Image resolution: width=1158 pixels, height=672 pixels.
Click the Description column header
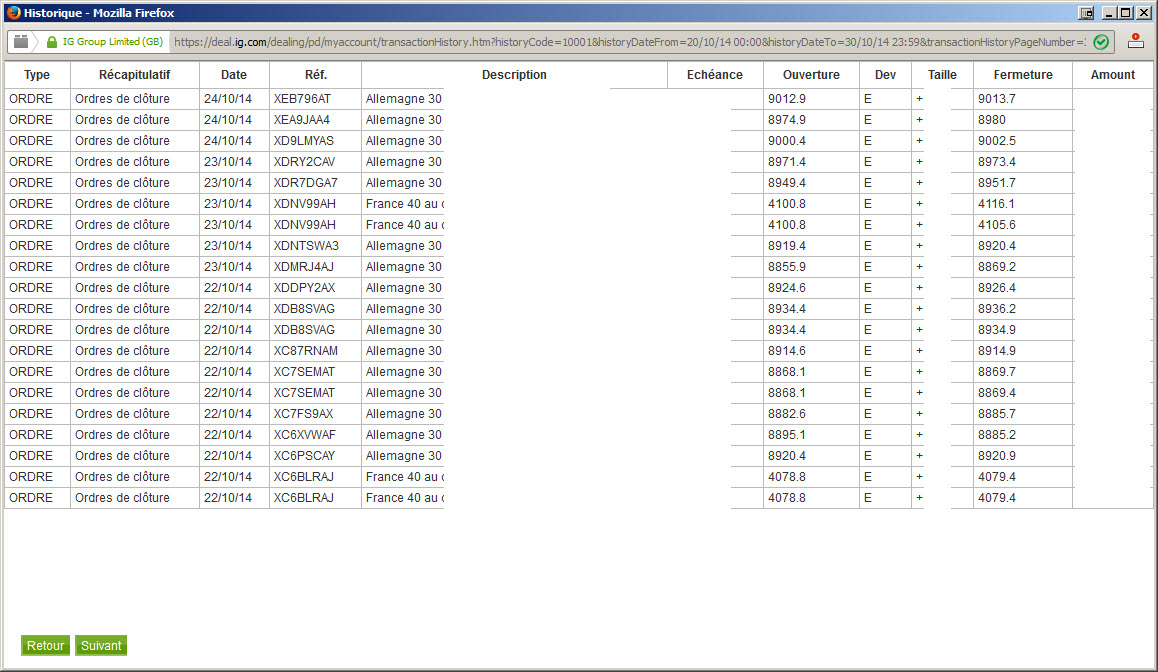coord(514,75)
